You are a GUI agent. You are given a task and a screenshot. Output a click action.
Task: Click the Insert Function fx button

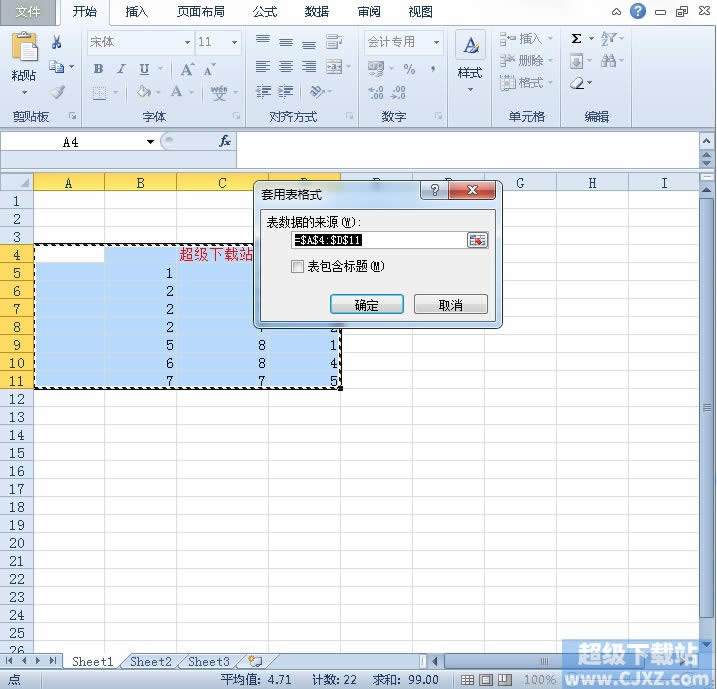coord(225,141)
